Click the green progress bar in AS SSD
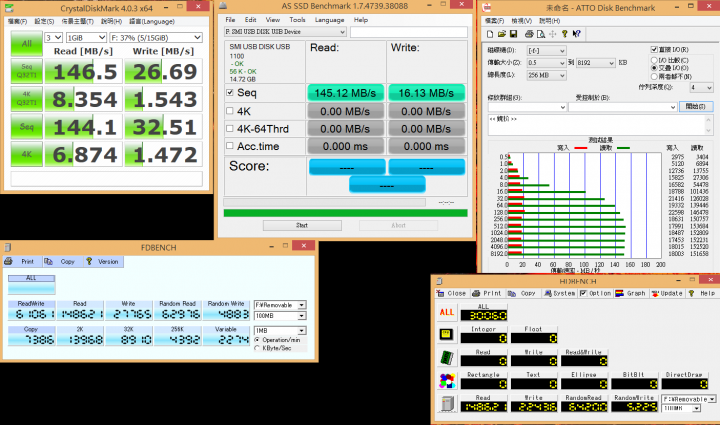720x425 pixels. (x=345, y=213)
